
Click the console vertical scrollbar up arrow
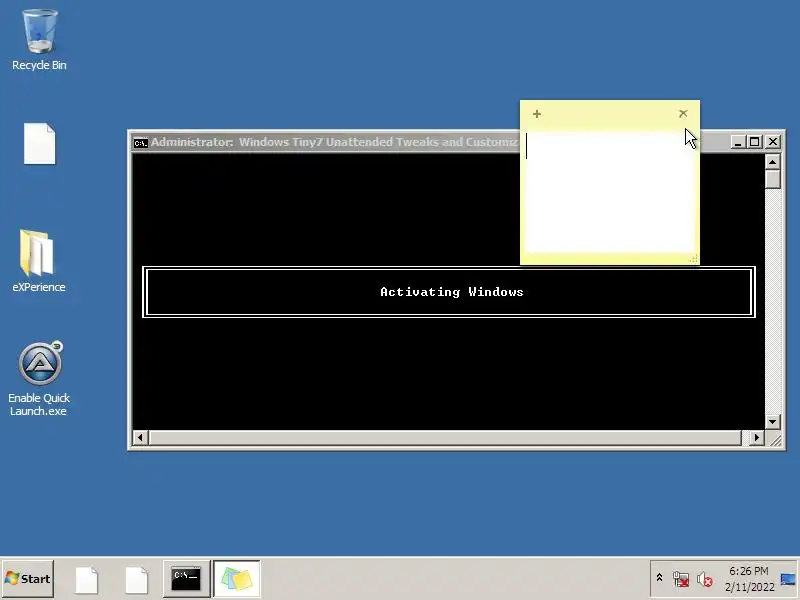(x=772, y=162)
